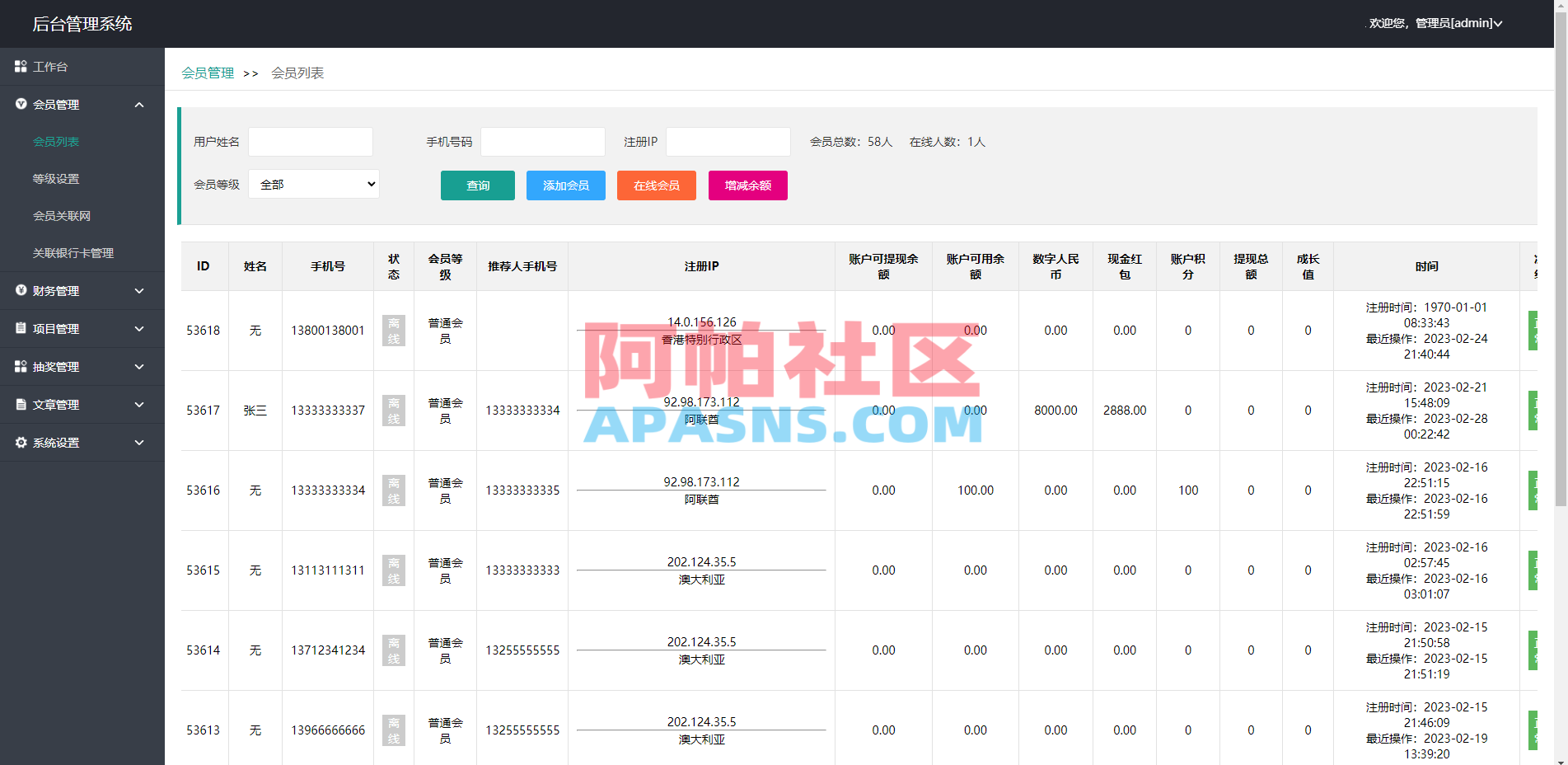
Task: Open 关联银行卡管理 from the sidebar
Action: [x=73, y=253]
